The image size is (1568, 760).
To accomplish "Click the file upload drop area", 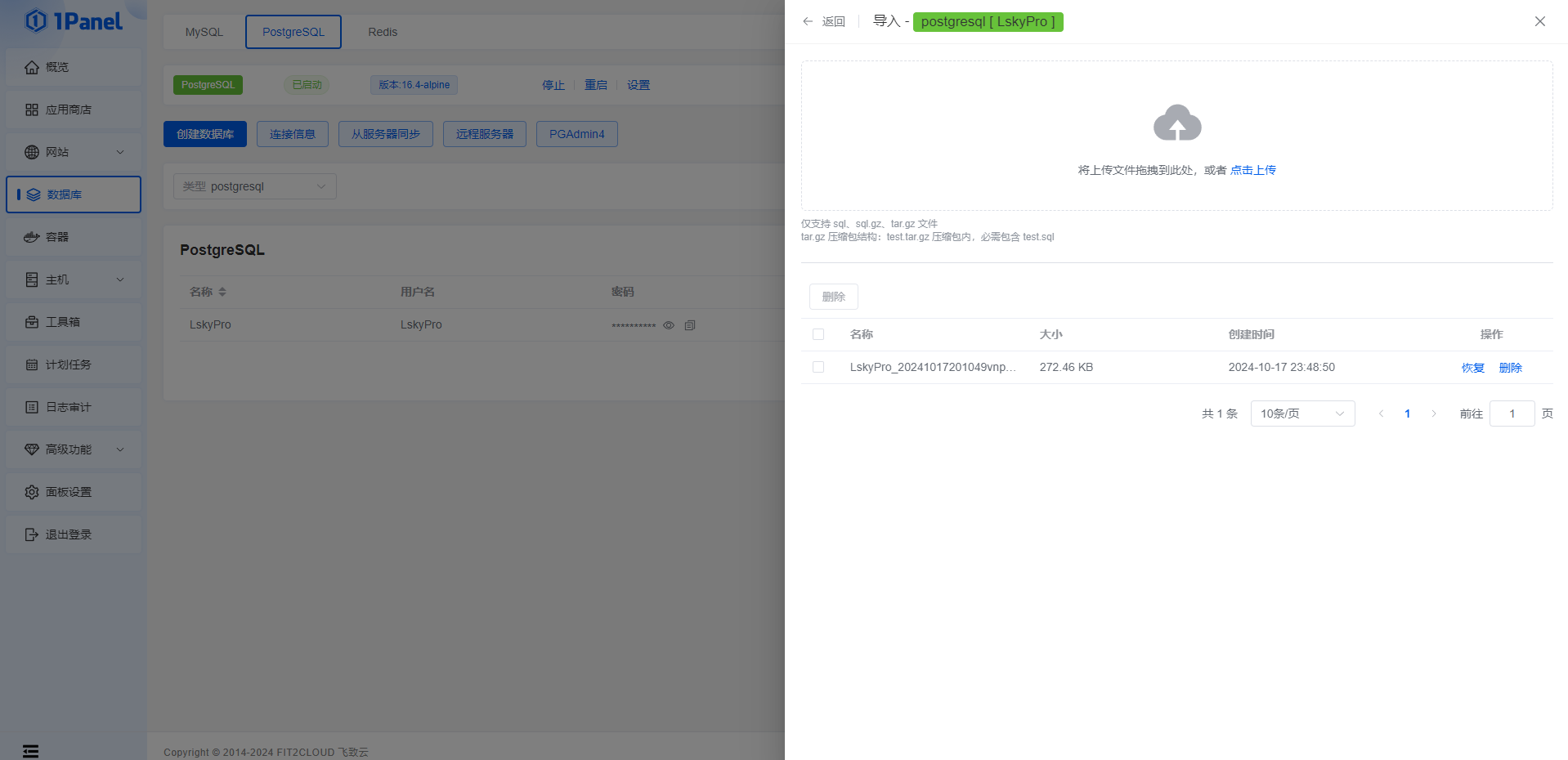I will [1177, 136].
